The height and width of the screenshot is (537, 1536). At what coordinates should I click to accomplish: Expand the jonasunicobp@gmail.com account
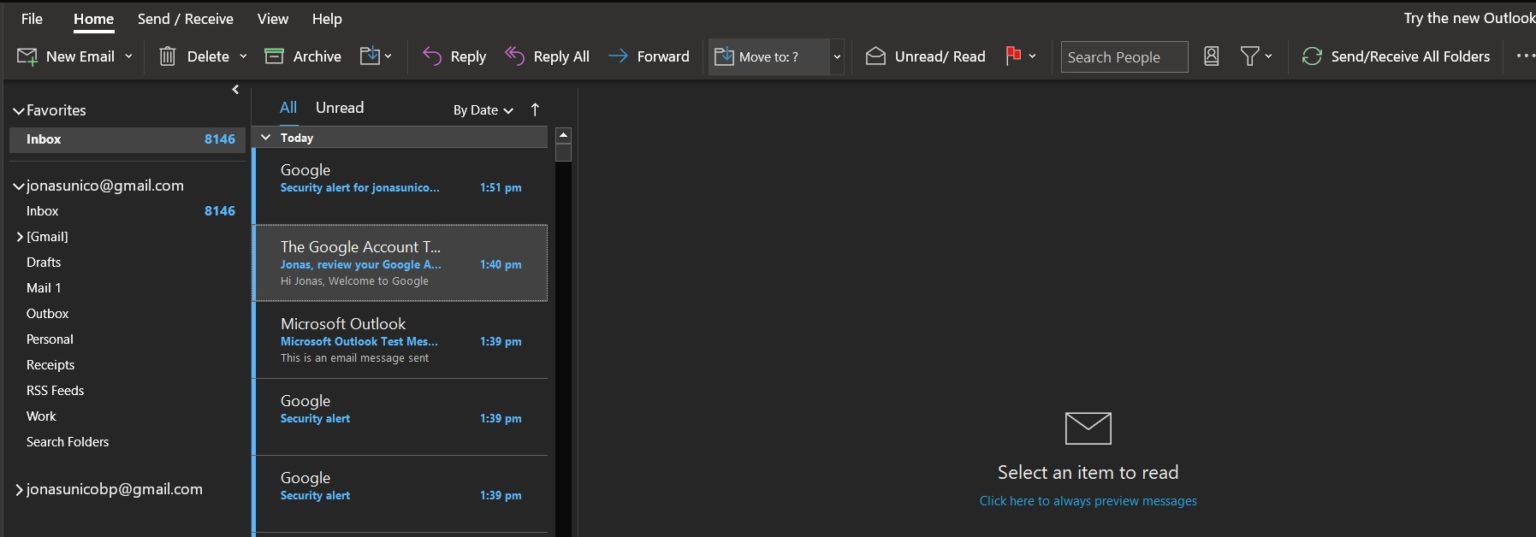click(x=19, y=490)
